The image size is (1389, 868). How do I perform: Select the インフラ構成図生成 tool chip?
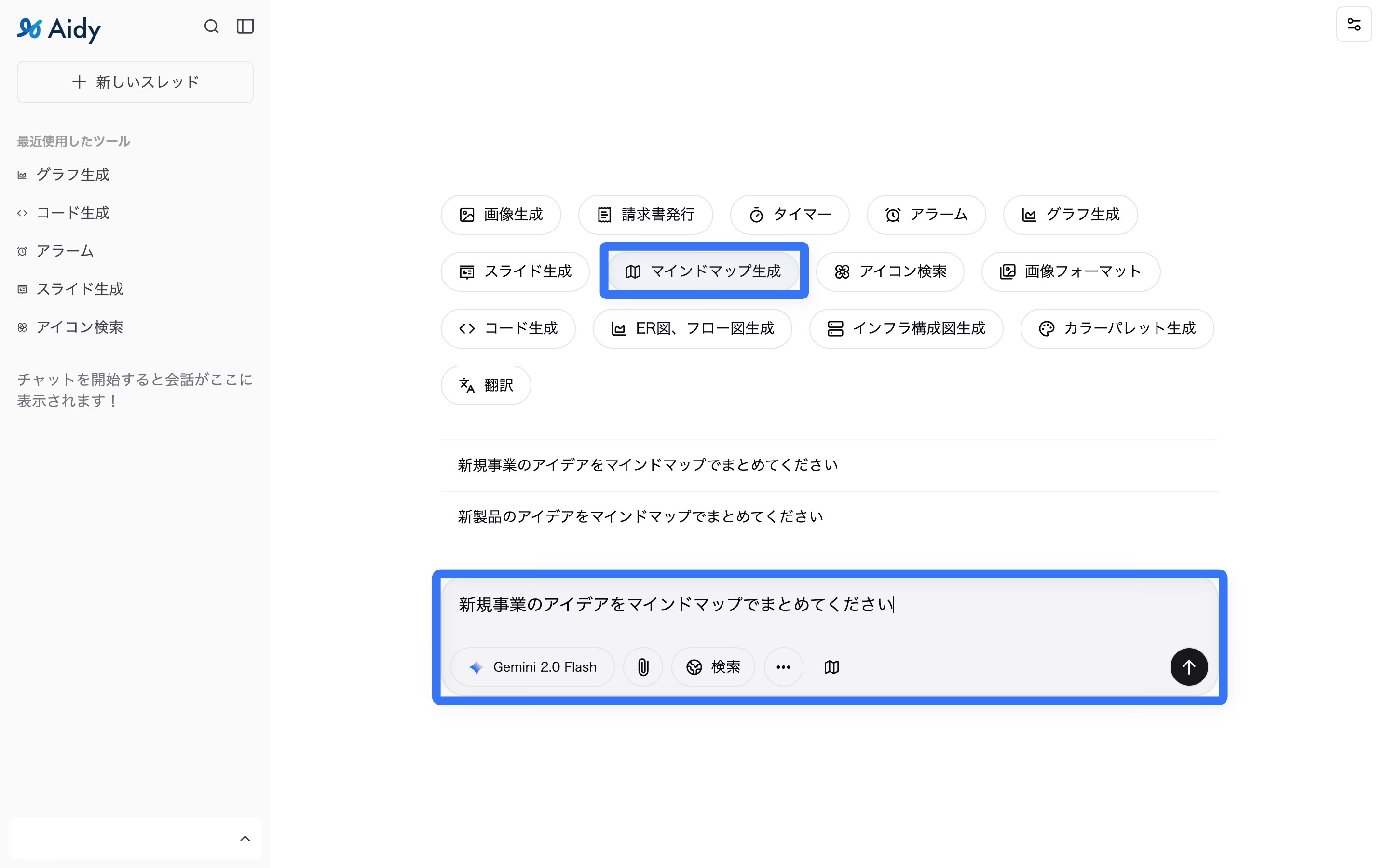906,328
